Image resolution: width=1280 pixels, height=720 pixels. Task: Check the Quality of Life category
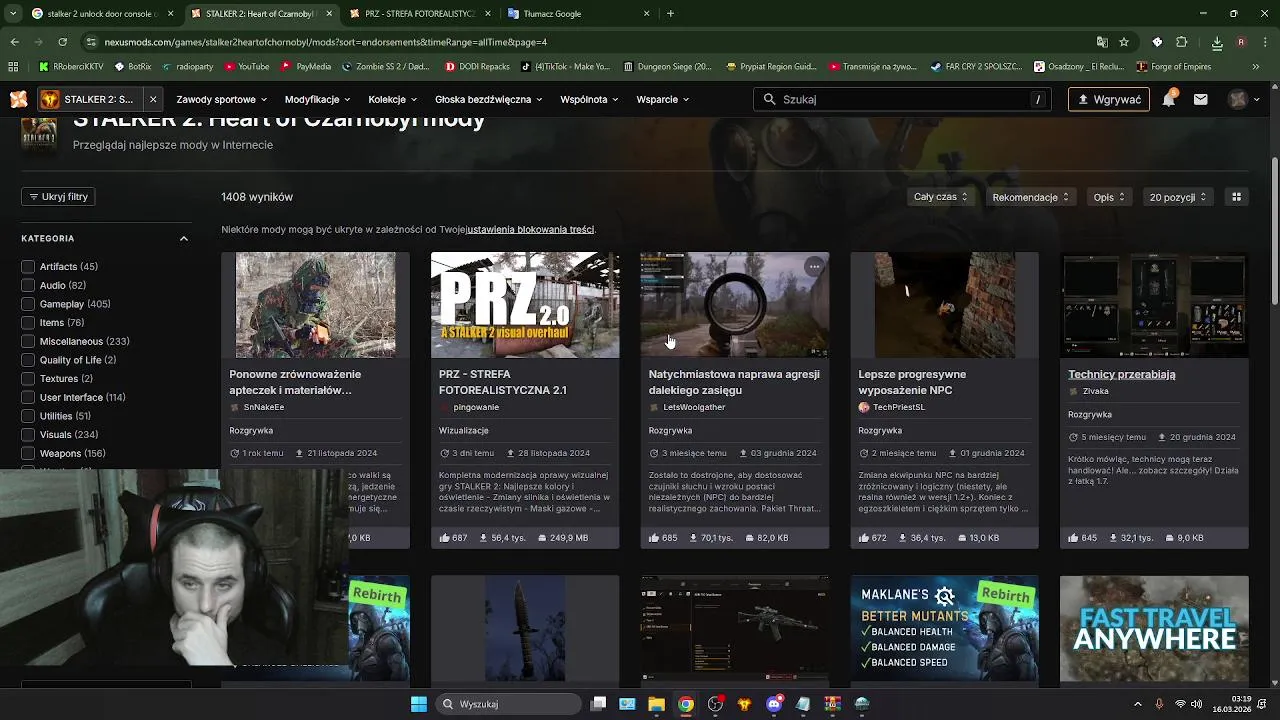pos(28,360)
